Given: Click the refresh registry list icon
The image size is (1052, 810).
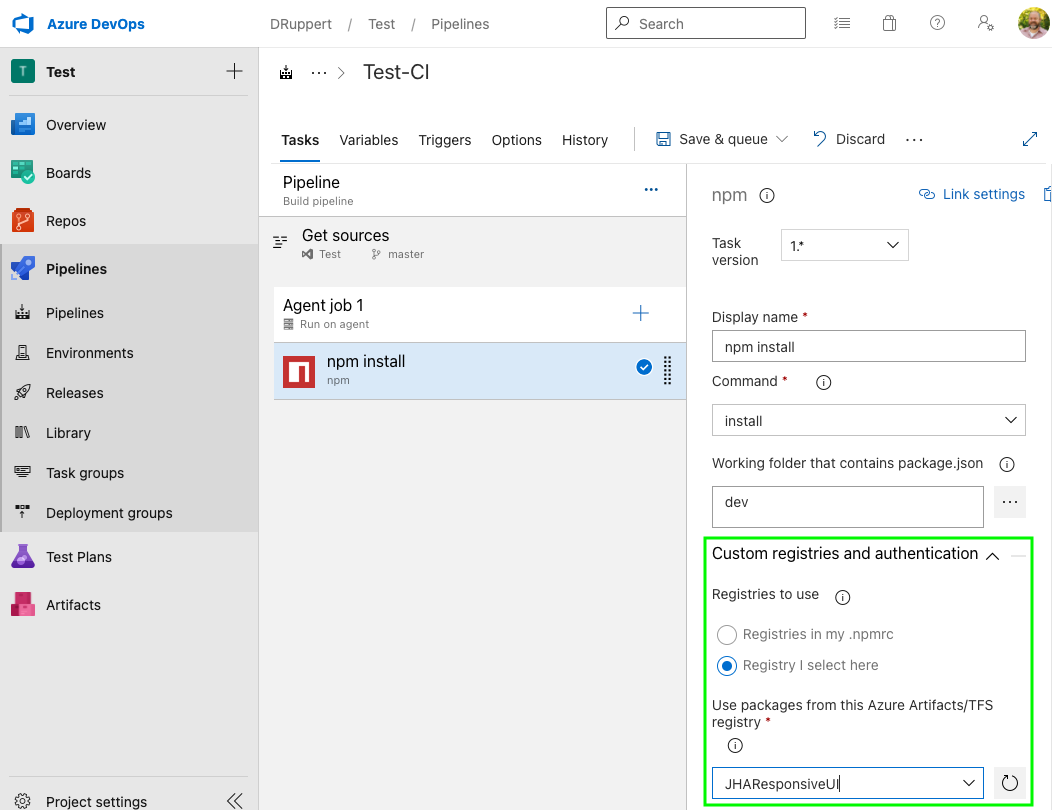Looking at the screenshot, I should (x=1009, y=783).
